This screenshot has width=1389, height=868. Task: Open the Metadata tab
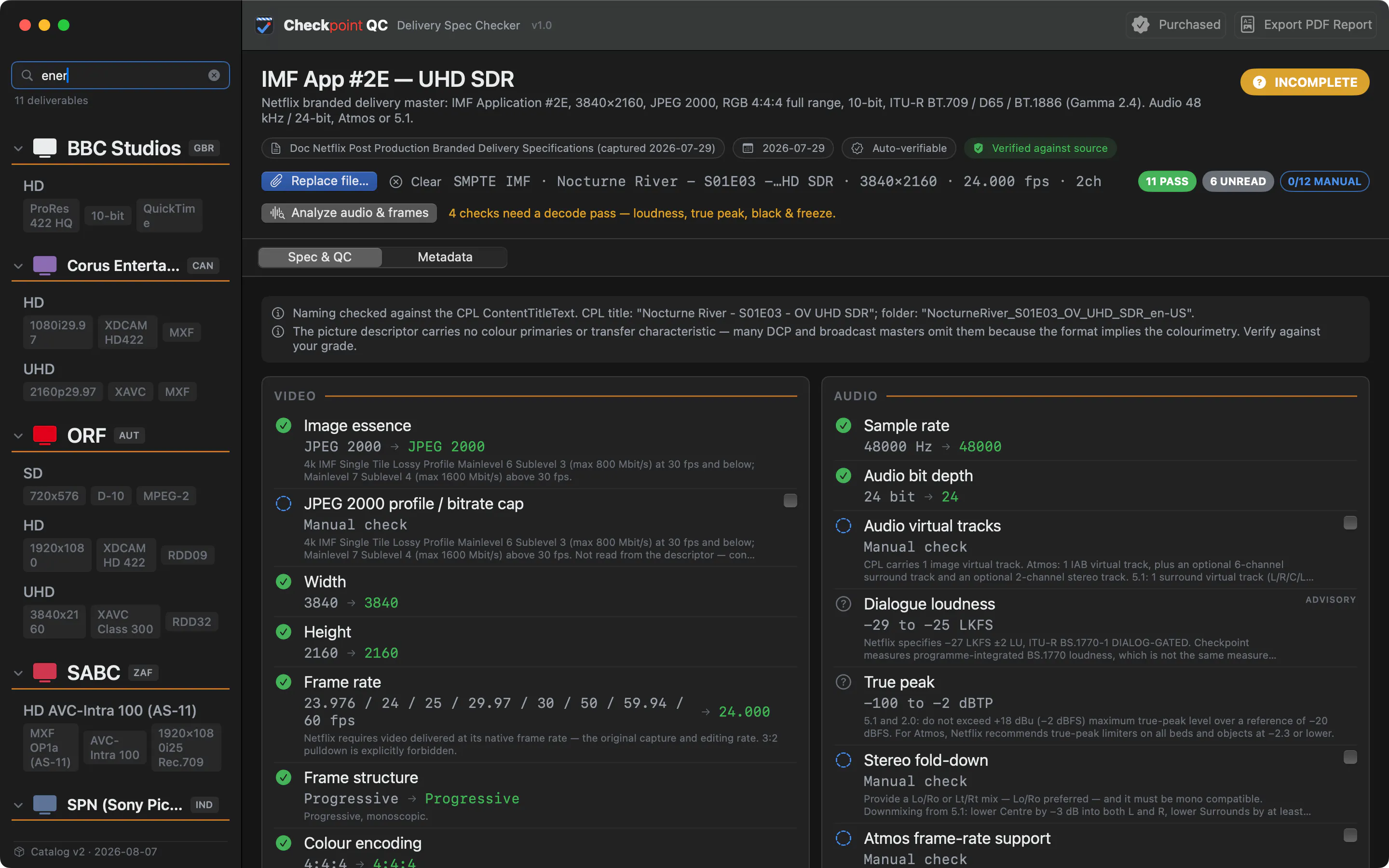point(445,257)
